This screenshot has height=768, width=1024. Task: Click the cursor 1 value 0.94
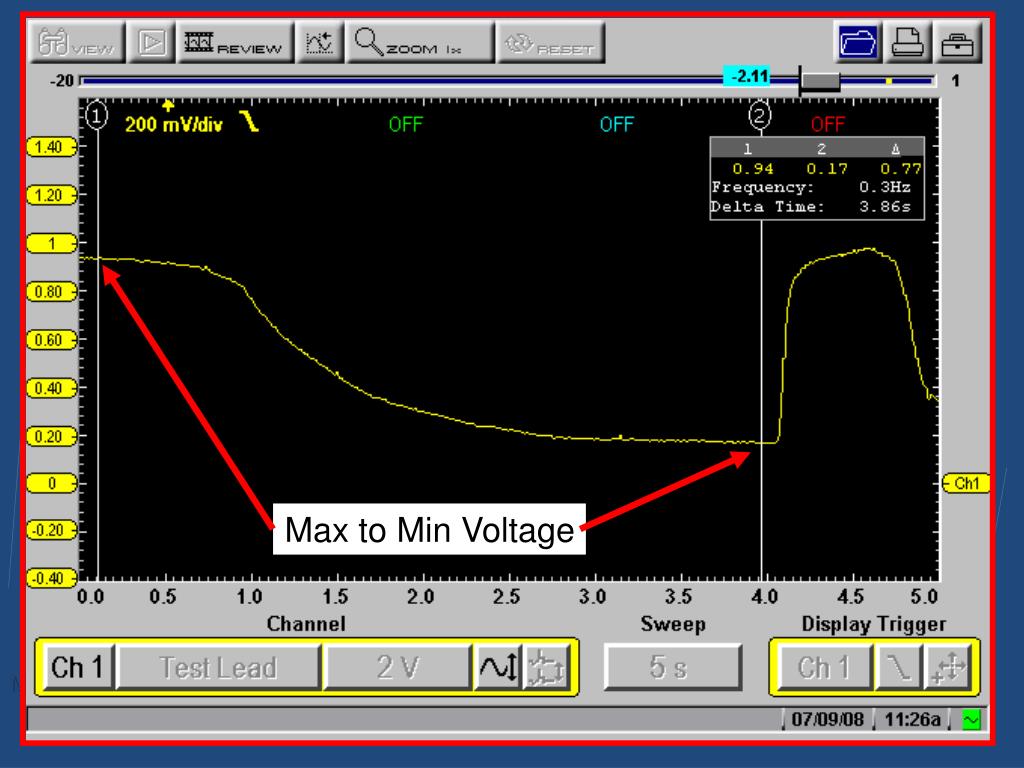(752, 168)
